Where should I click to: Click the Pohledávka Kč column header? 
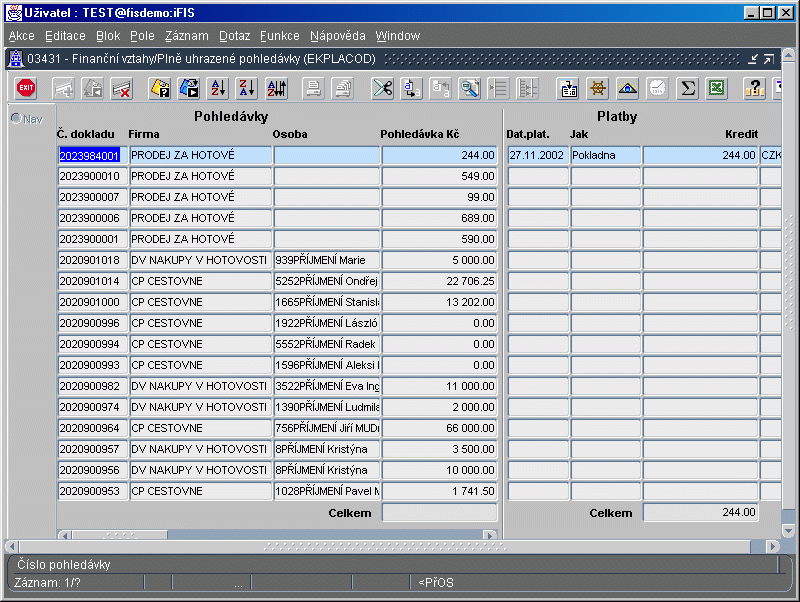tap(419, 134)
